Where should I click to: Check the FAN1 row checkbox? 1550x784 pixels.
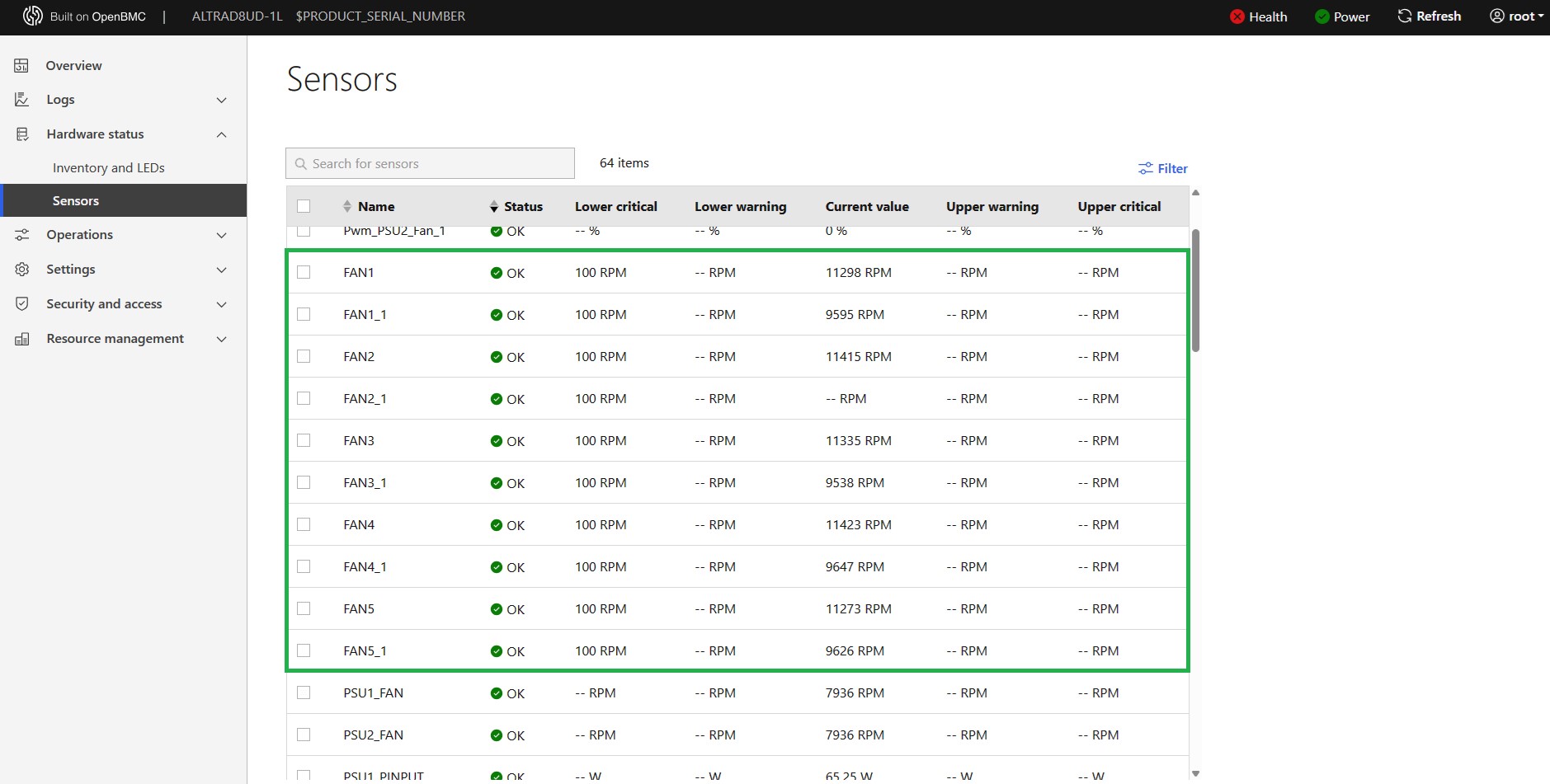coord(304,272)
